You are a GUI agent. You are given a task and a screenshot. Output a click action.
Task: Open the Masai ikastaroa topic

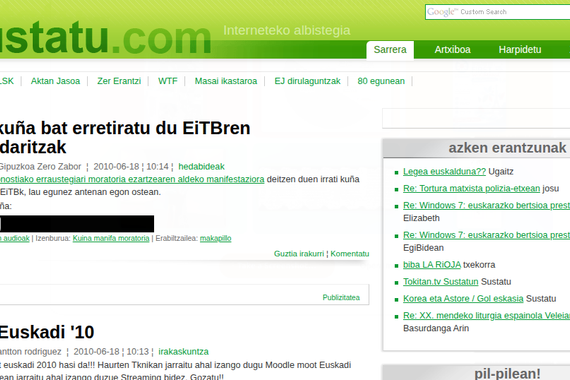coord(226,81)
